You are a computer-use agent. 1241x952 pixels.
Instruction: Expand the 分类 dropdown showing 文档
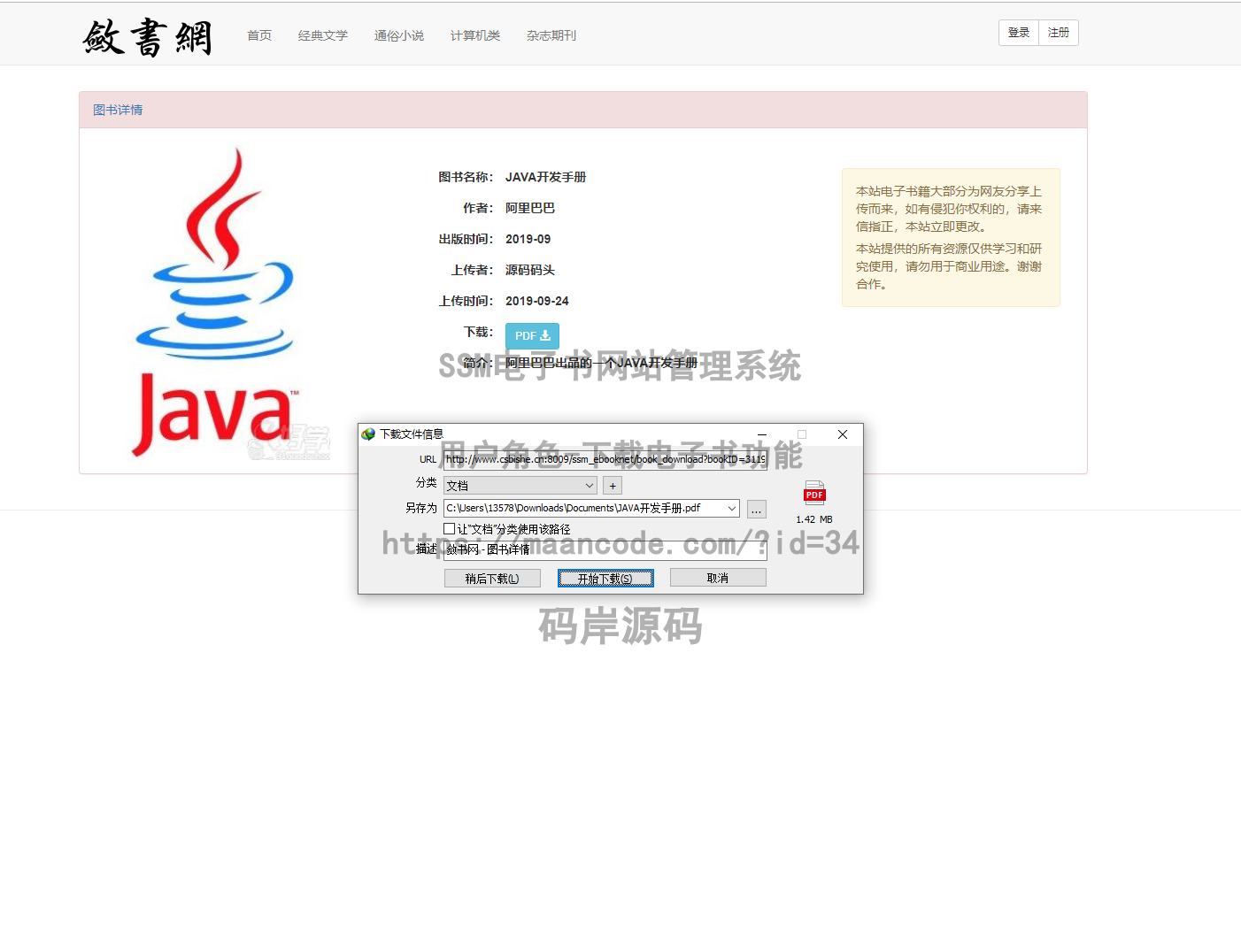[x=520, y=486]
